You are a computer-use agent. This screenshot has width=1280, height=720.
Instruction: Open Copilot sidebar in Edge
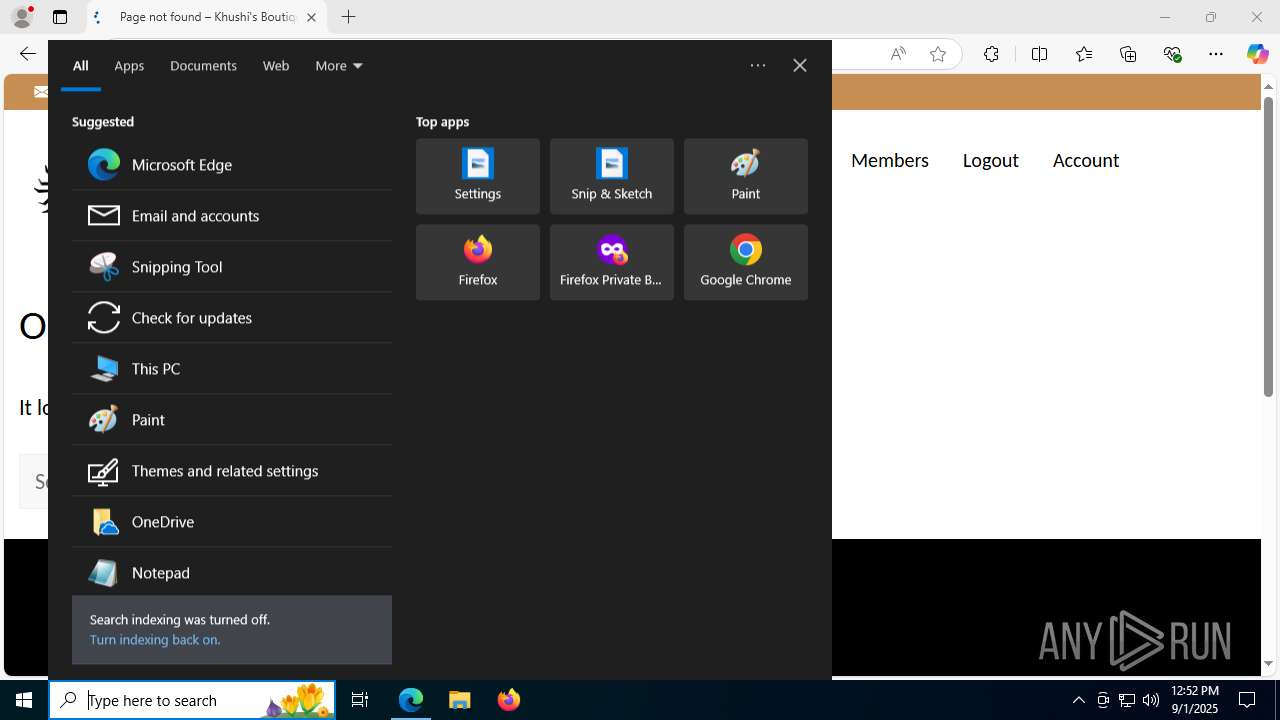(x=1257, y=54)
